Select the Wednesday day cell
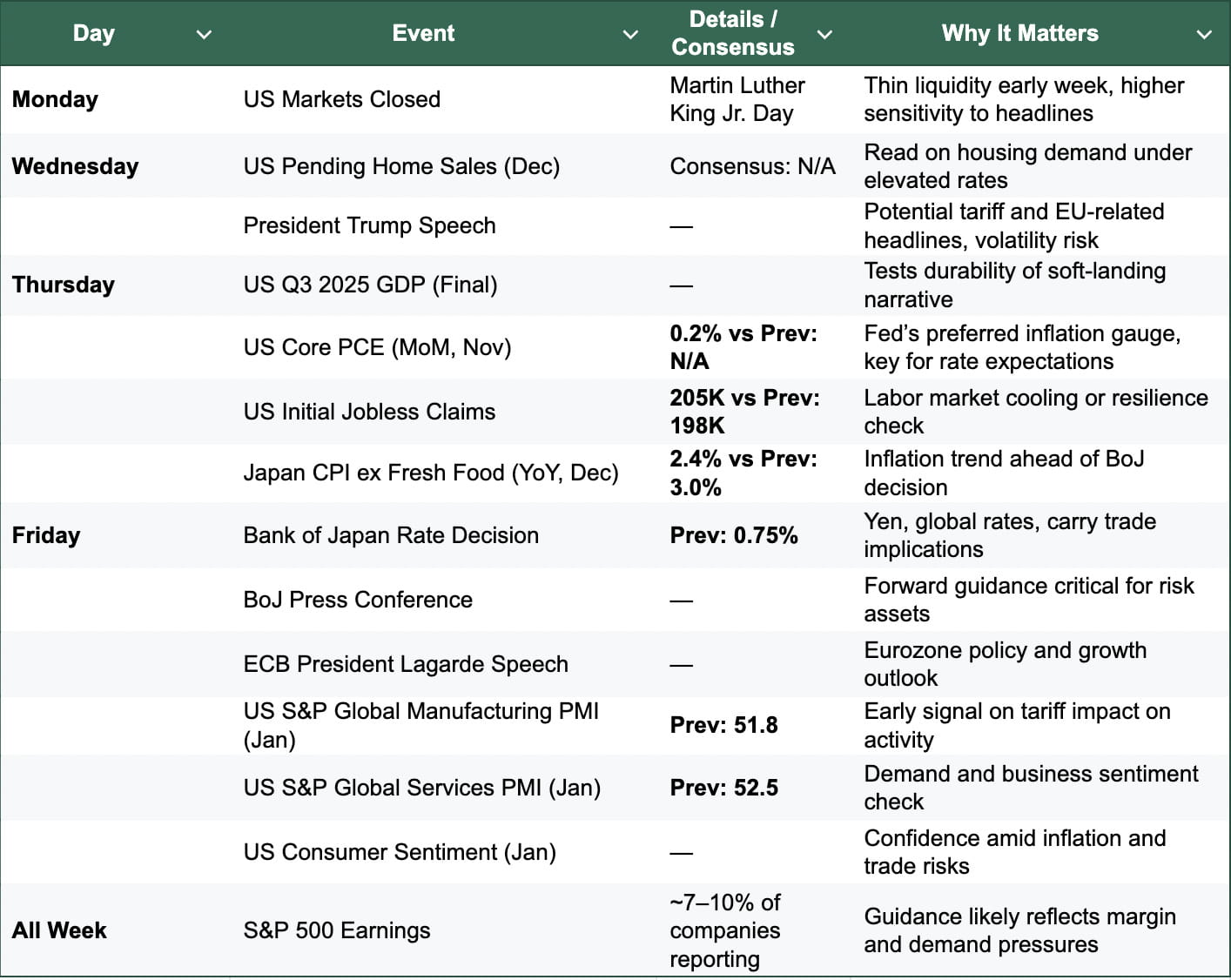This screenshot has width=1231, height=980. (75, 166)
